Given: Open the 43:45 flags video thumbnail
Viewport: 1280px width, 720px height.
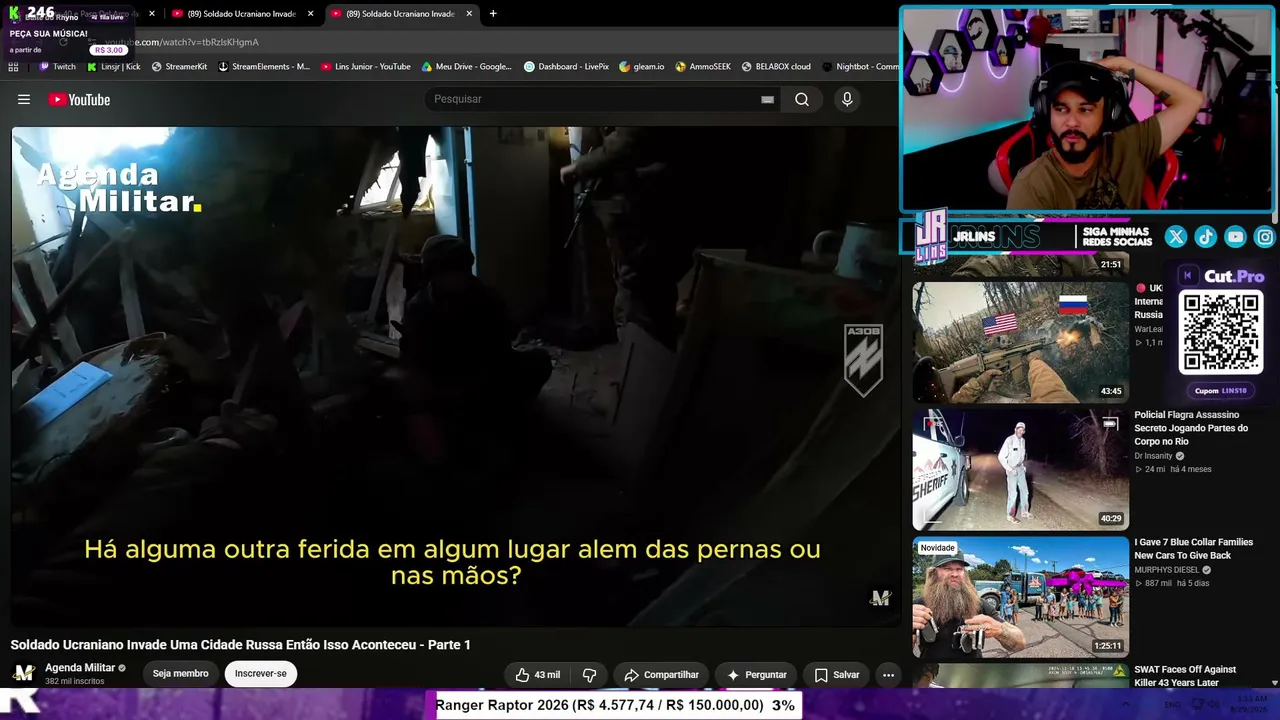Looking at the screenshot, I should pos(1020,342).
